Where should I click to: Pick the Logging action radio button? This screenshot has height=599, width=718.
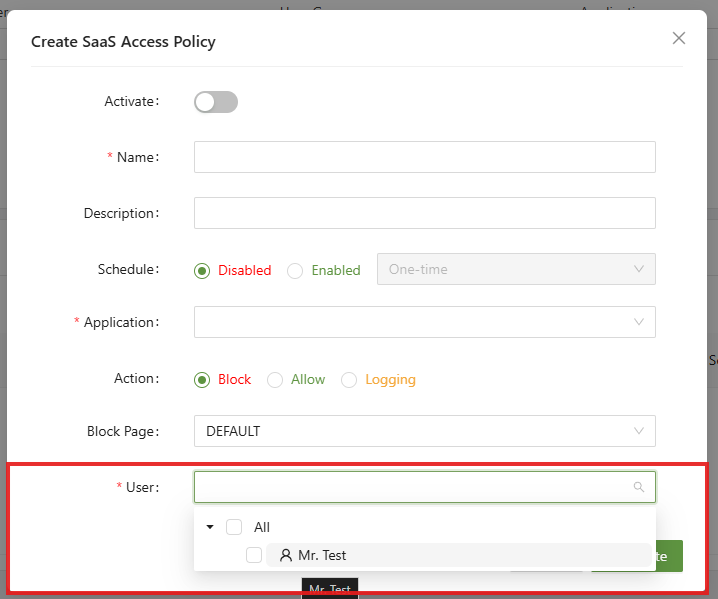coord(349,380)
